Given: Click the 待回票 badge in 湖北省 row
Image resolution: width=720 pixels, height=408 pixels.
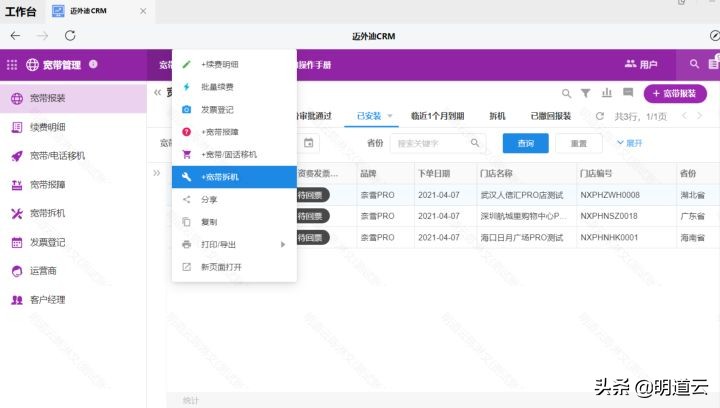Looking at the screenshot, I should [312, 195].
